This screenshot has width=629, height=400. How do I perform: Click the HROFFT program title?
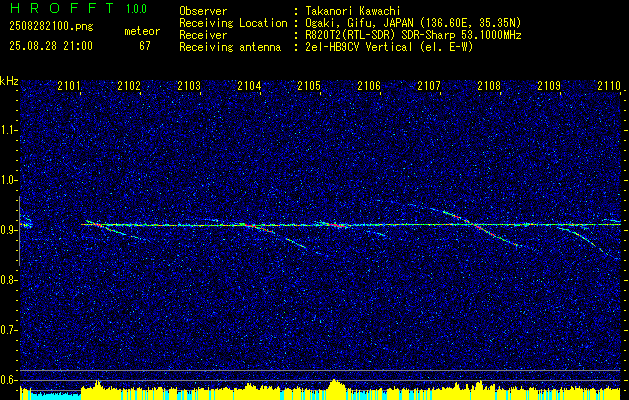tap(63, 8)
